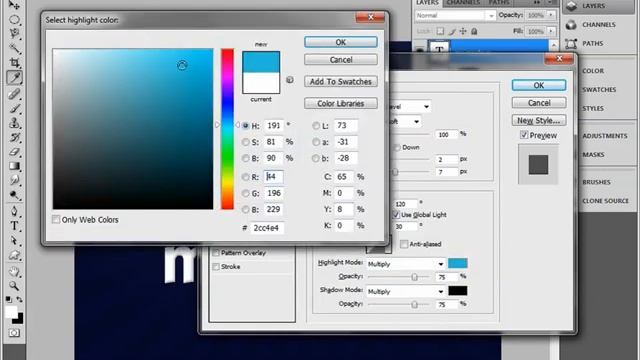Image resolution: width=640 pixels, height=360 pixels.
Task: Open the Adjustments panel from dock
Action: click(x=604, y=136)
